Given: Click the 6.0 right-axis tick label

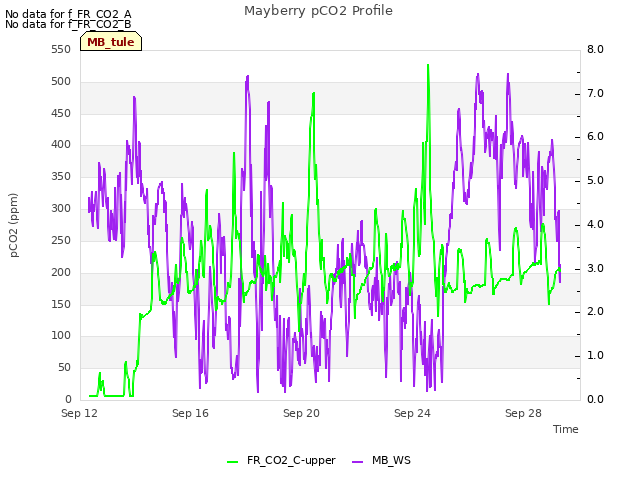Looking at the screenshot, I should [595, 137].
